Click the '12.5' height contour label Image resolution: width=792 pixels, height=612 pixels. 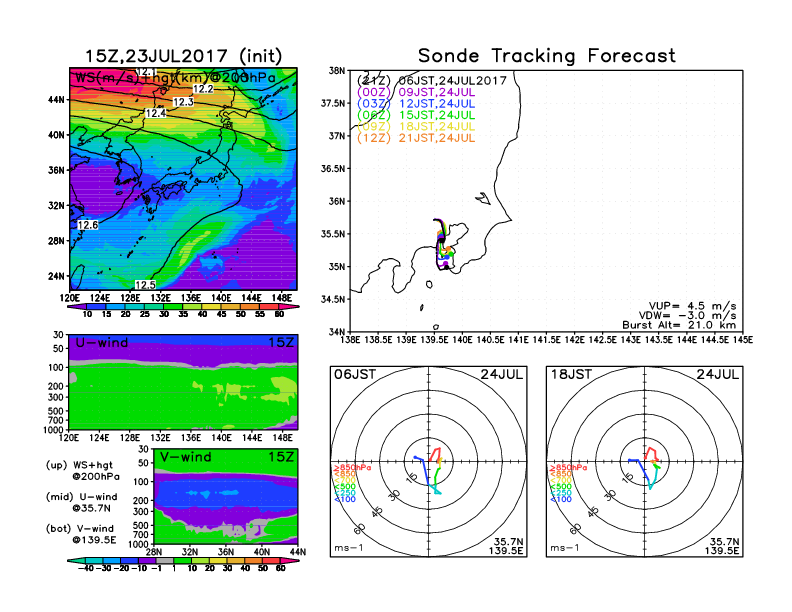pyautogui.click(x=145, y=285)
